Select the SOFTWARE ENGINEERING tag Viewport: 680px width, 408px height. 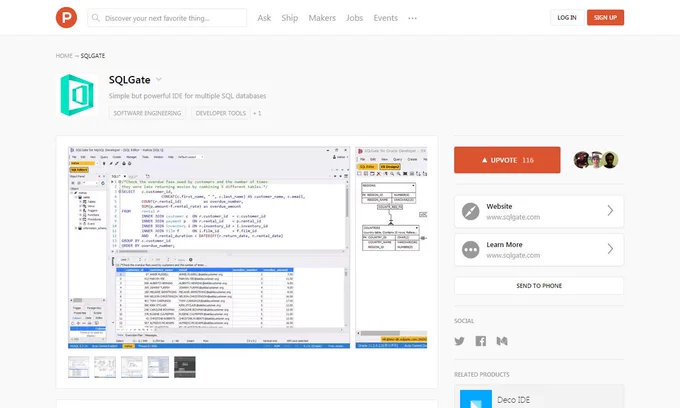point(147,113)
